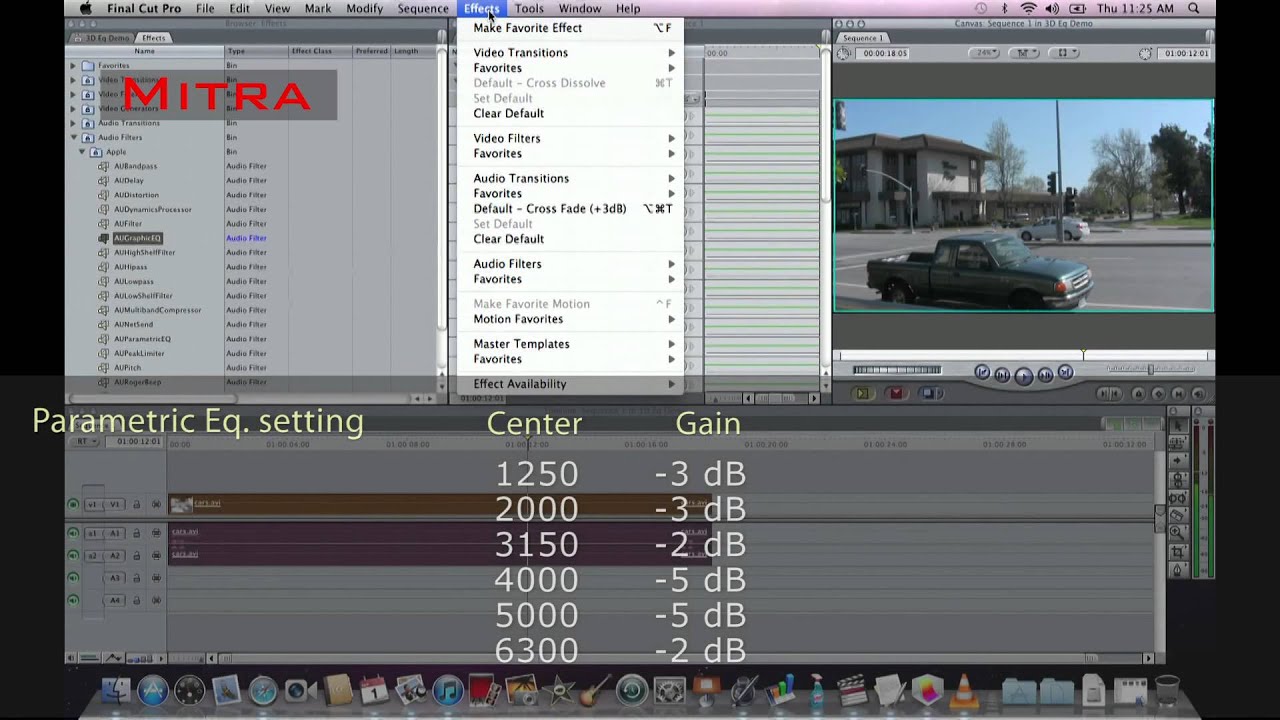Screen dimensions: 1280x720
Task: Toggle Auto Select on track A2
Action: pyautogui.click(x=156, y=555)
